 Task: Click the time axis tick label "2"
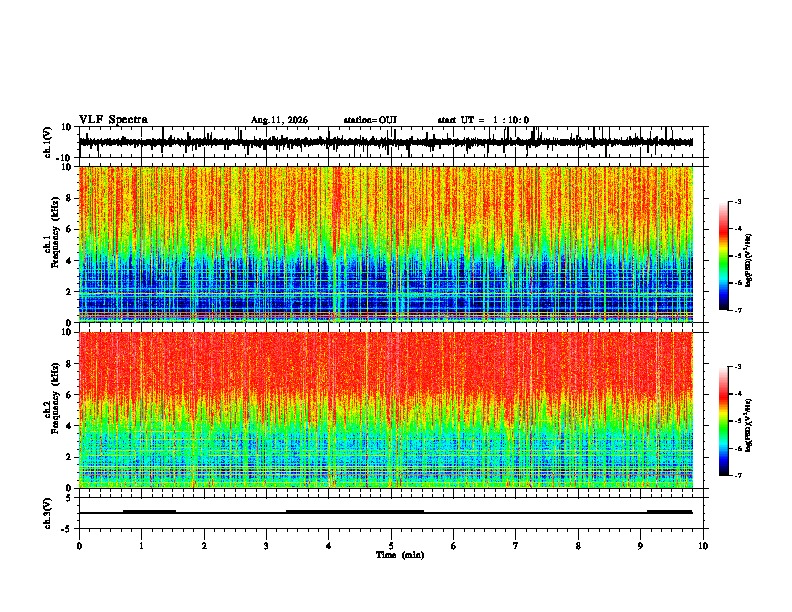(204, 546)
